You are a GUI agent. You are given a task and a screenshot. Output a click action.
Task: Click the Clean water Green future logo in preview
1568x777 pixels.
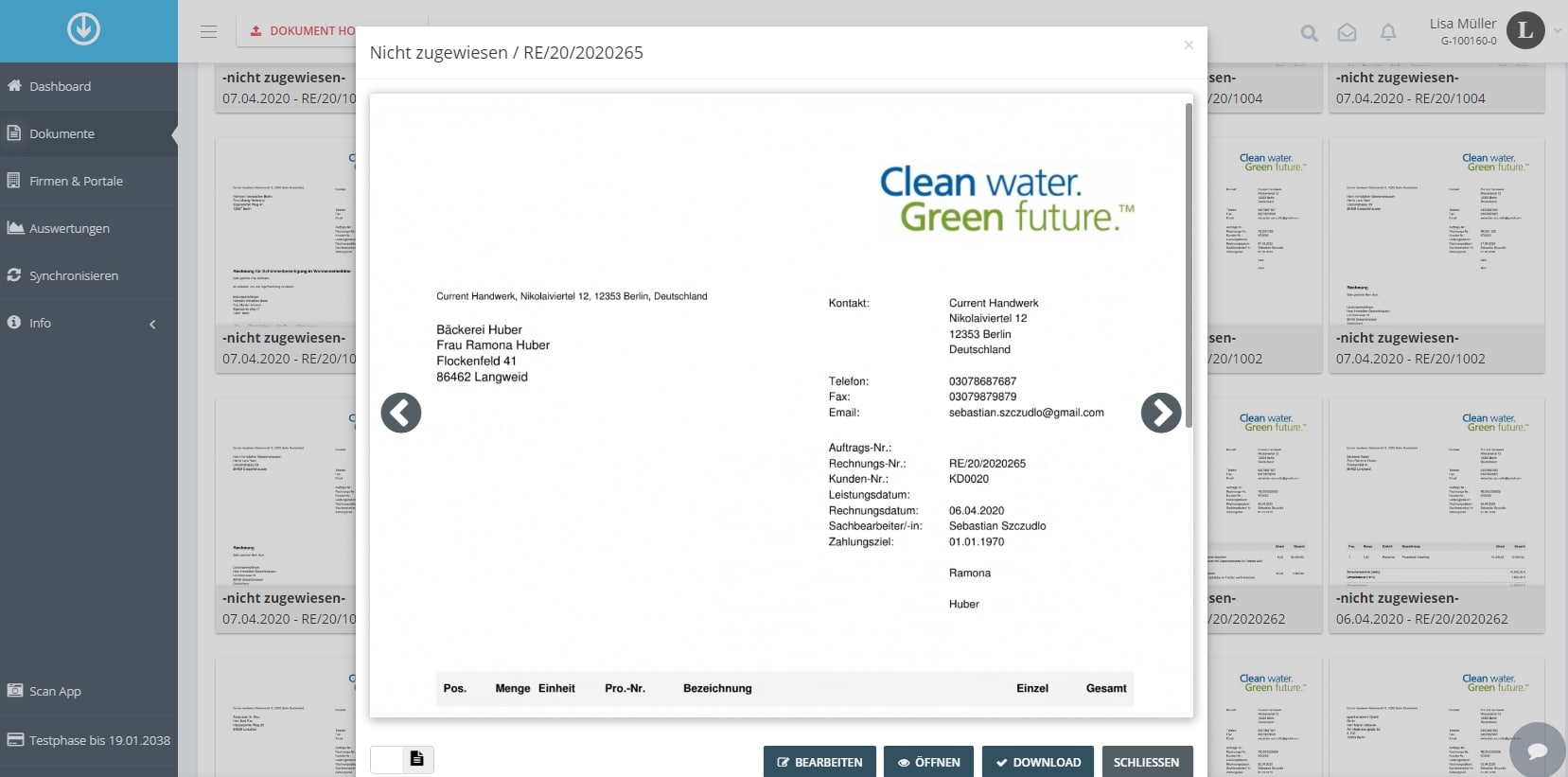tap(1007, 200)
